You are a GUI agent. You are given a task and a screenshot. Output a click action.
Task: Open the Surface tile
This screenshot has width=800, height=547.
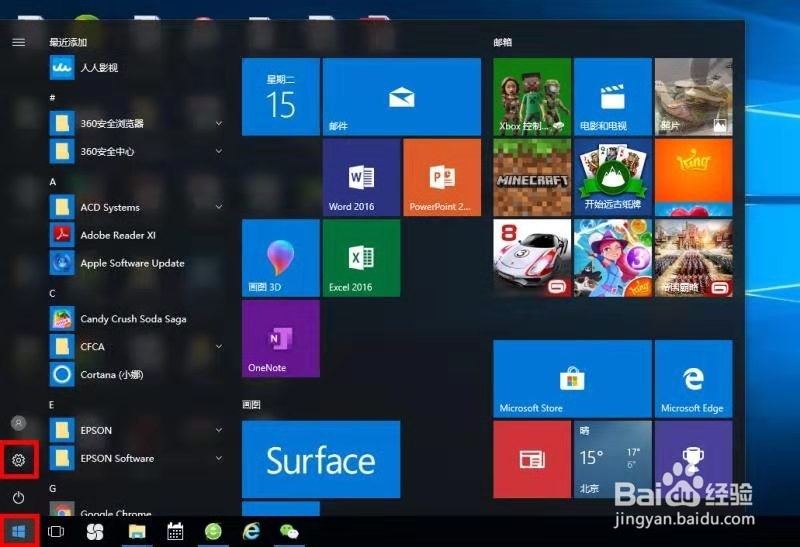click(321, 459)
